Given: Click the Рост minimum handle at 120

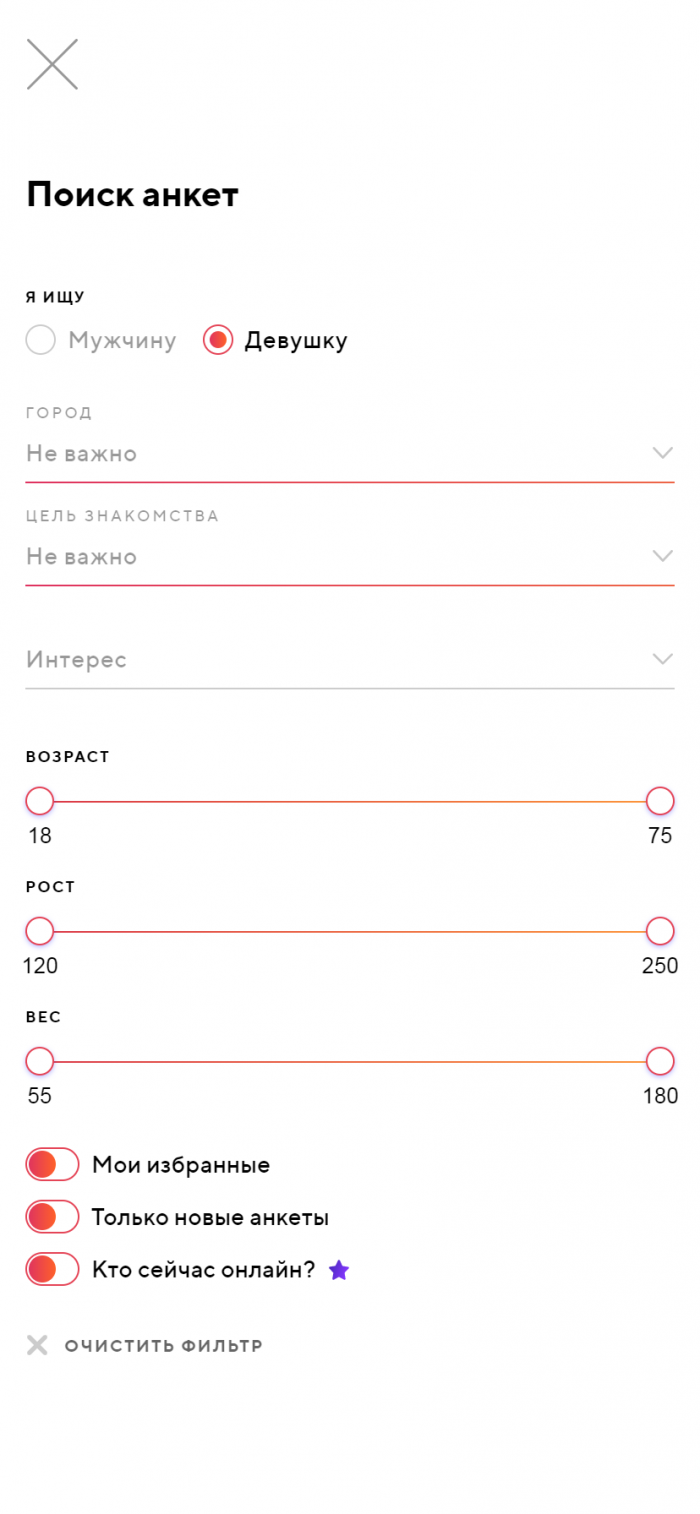Looking at the screenshot, I should pyautogui.click(x=40, y=931).
